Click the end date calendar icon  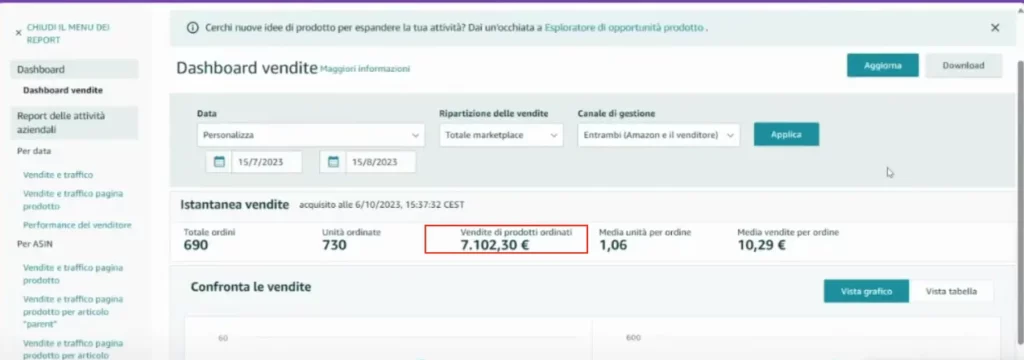coord(333,162)
